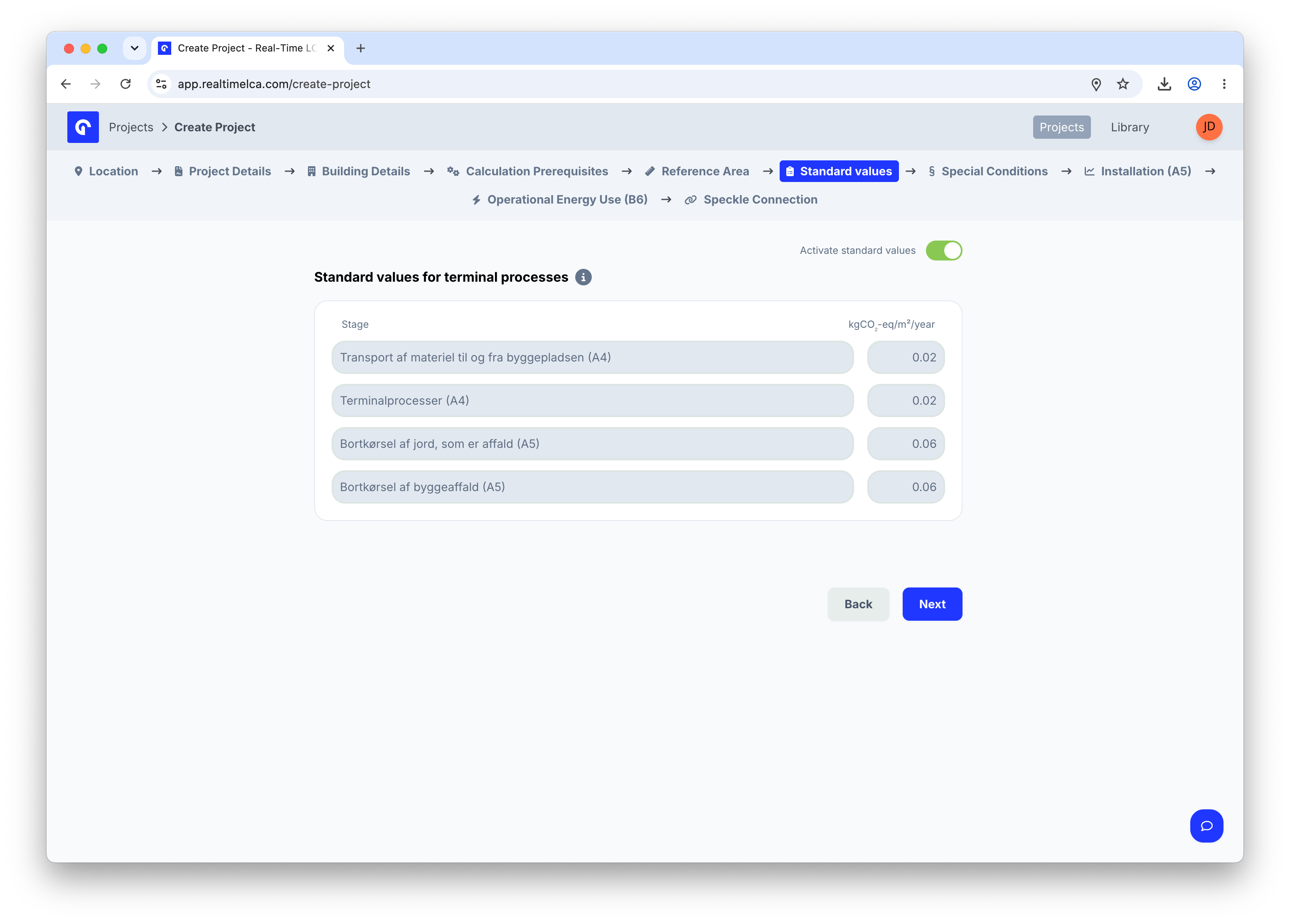Click value field for Terminalprocesser row
Viewport: 1290px width, 924px height.
click(906, 401)
